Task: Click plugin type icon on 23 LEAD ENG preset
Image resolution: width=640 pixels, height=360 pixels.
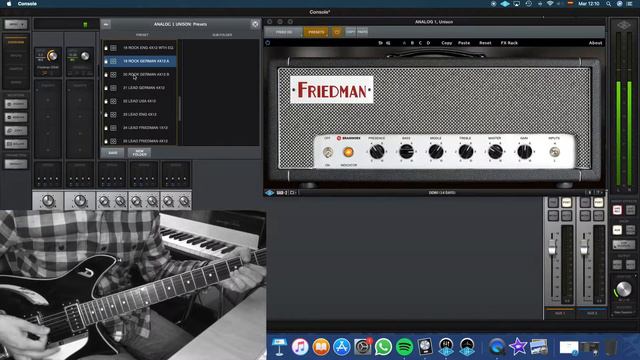Action: (x=113, y=115)
